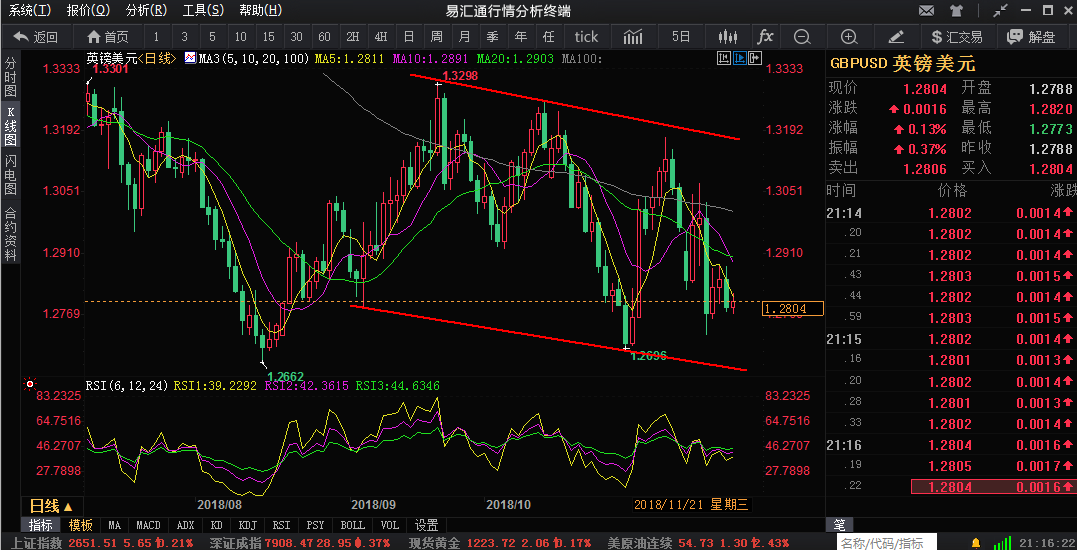Select the candlestick chart style icon

729,37
